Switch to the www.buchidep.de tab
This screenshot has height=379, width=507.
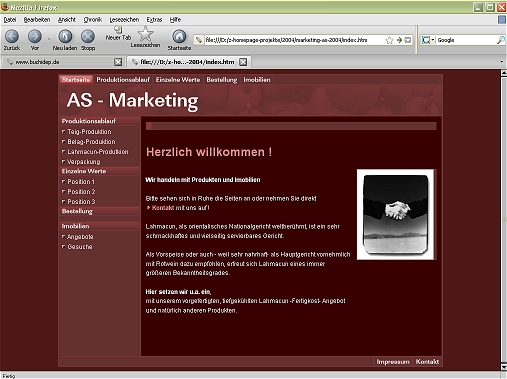63,62
